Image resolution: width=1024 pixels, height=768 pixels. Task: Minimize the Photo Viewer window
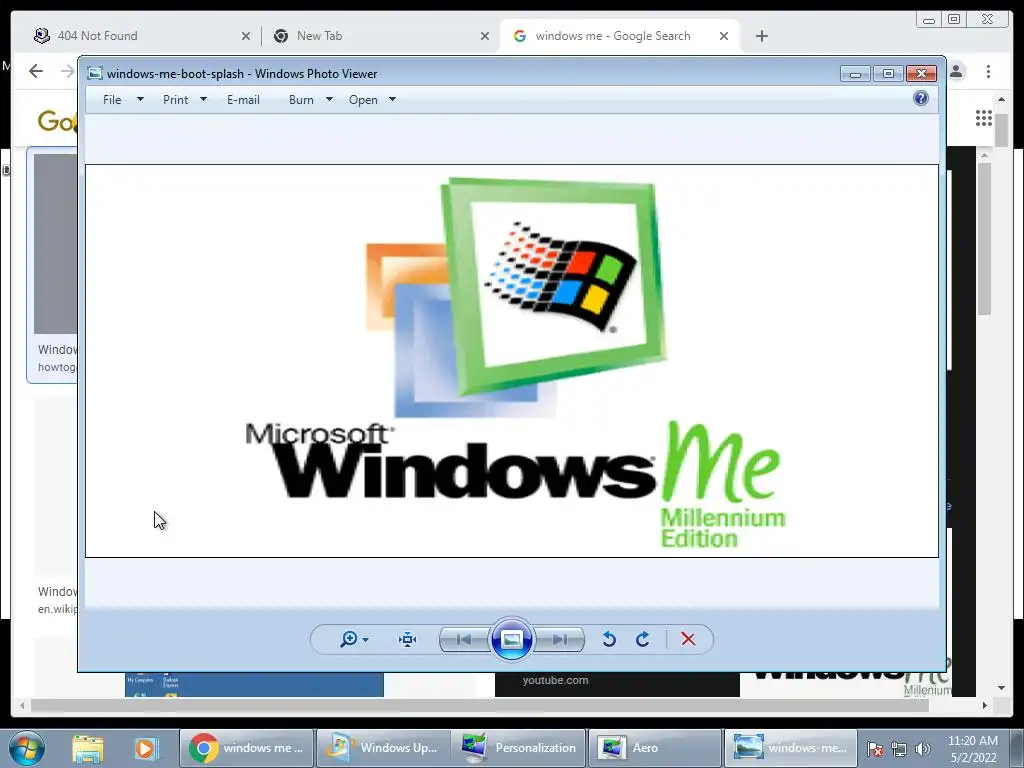tap(855, 74)
